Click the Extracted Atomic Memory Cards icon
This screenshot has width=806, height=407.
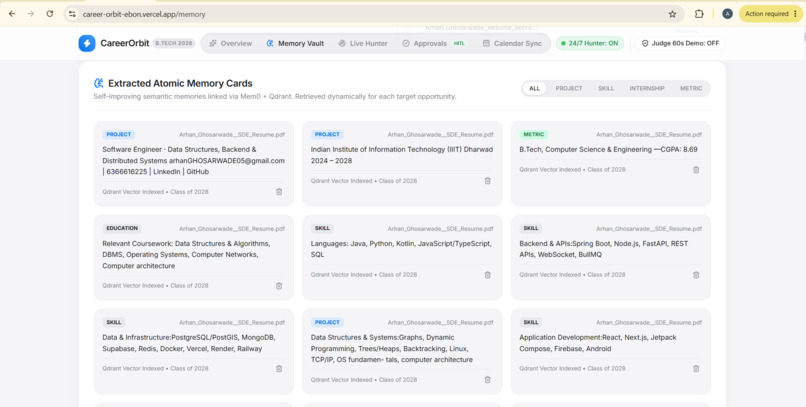[99, 83]
